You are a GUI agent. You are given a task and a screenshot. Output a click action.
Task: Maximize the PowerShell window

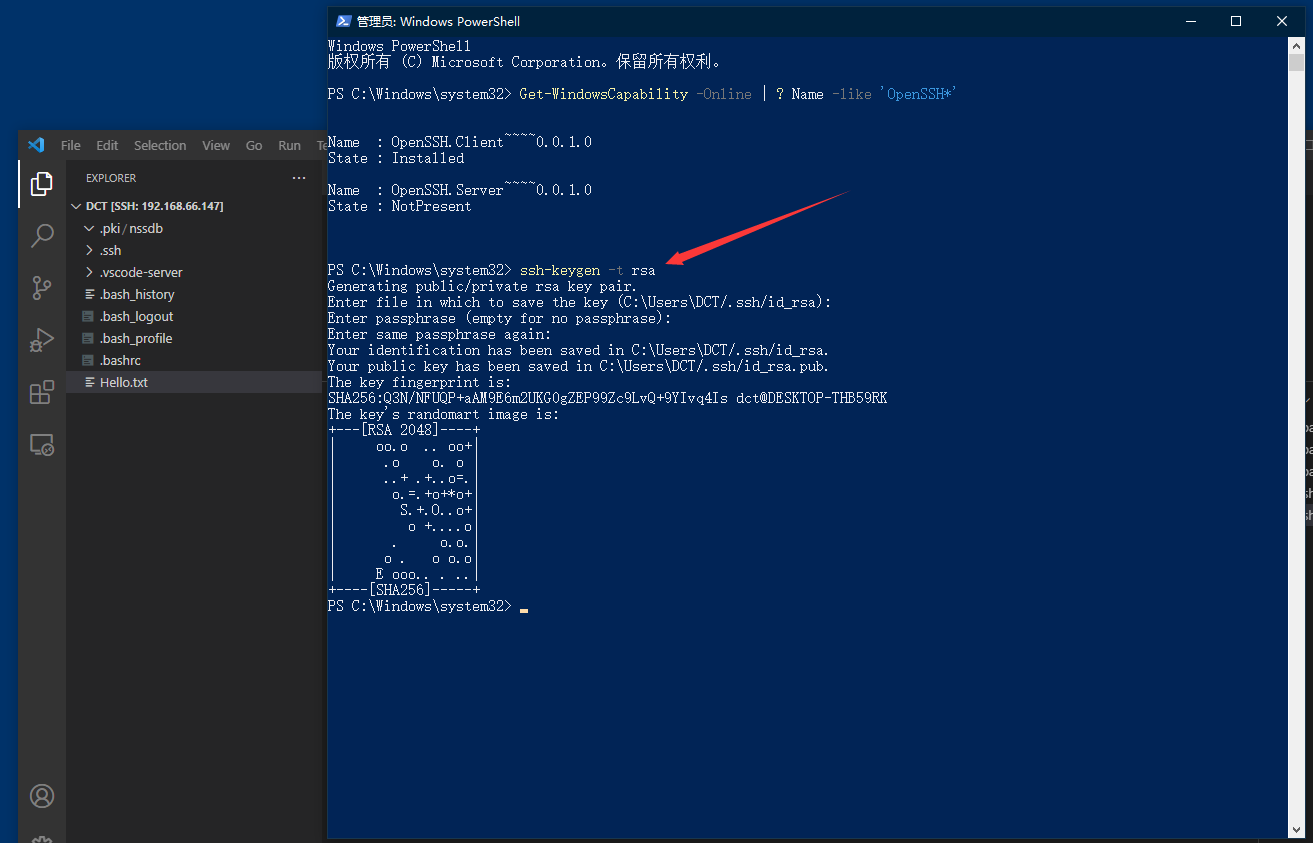[x=1236, y=21]
